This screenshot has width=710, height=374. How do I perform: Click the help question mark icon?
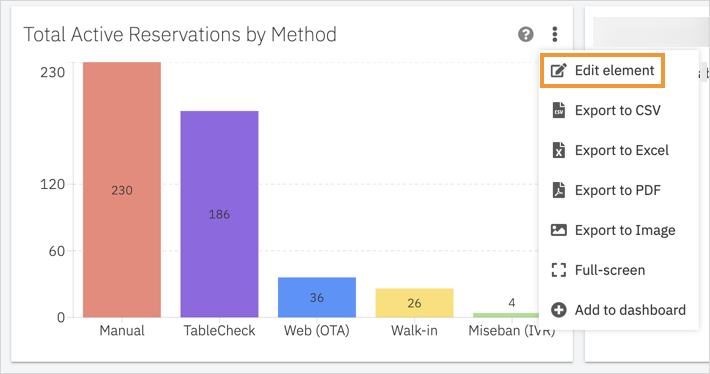[525, 34]
